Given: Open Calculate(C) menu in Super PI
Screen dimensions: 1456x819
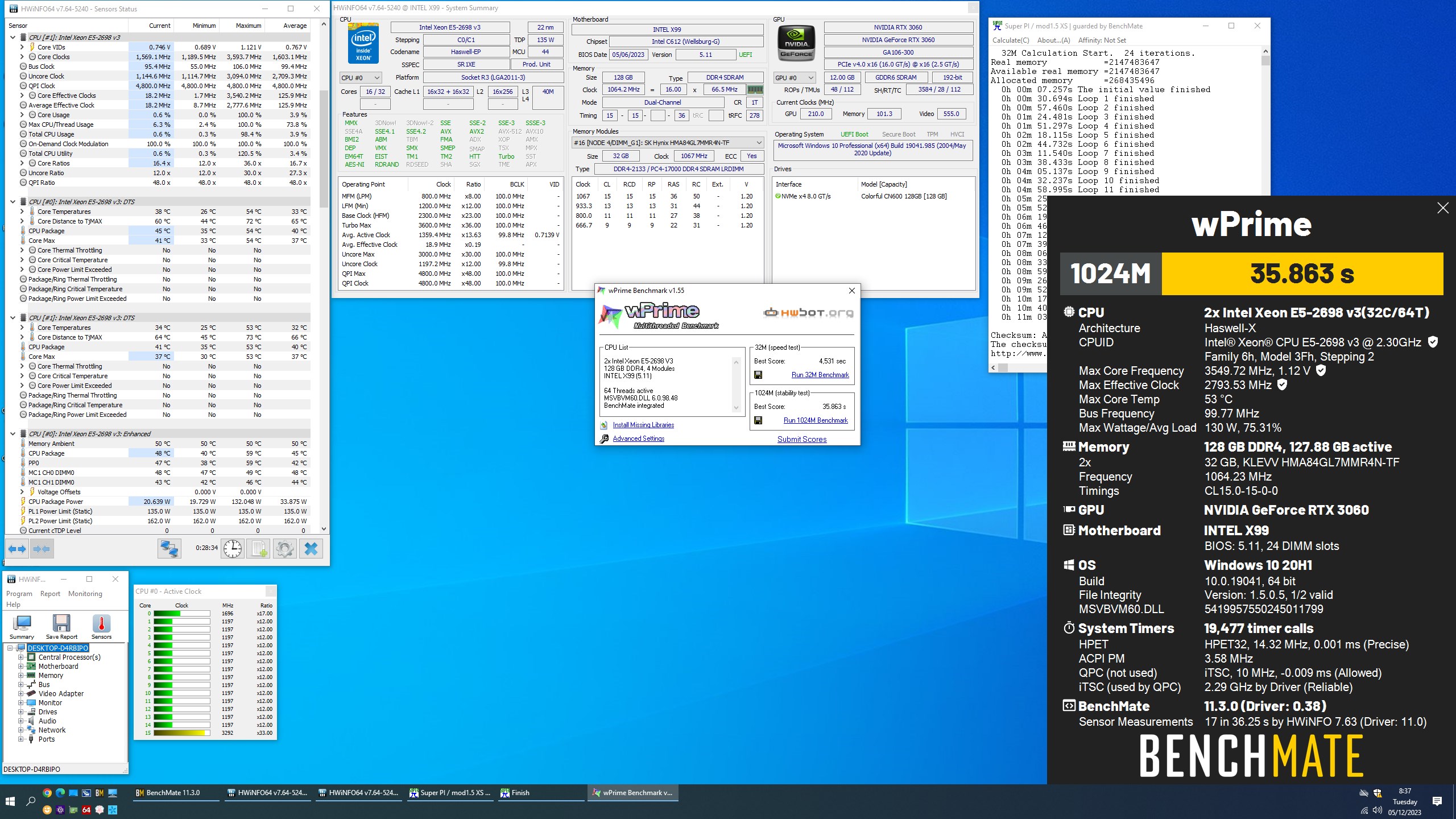Looking at the screenshot, I should 1011,40.
